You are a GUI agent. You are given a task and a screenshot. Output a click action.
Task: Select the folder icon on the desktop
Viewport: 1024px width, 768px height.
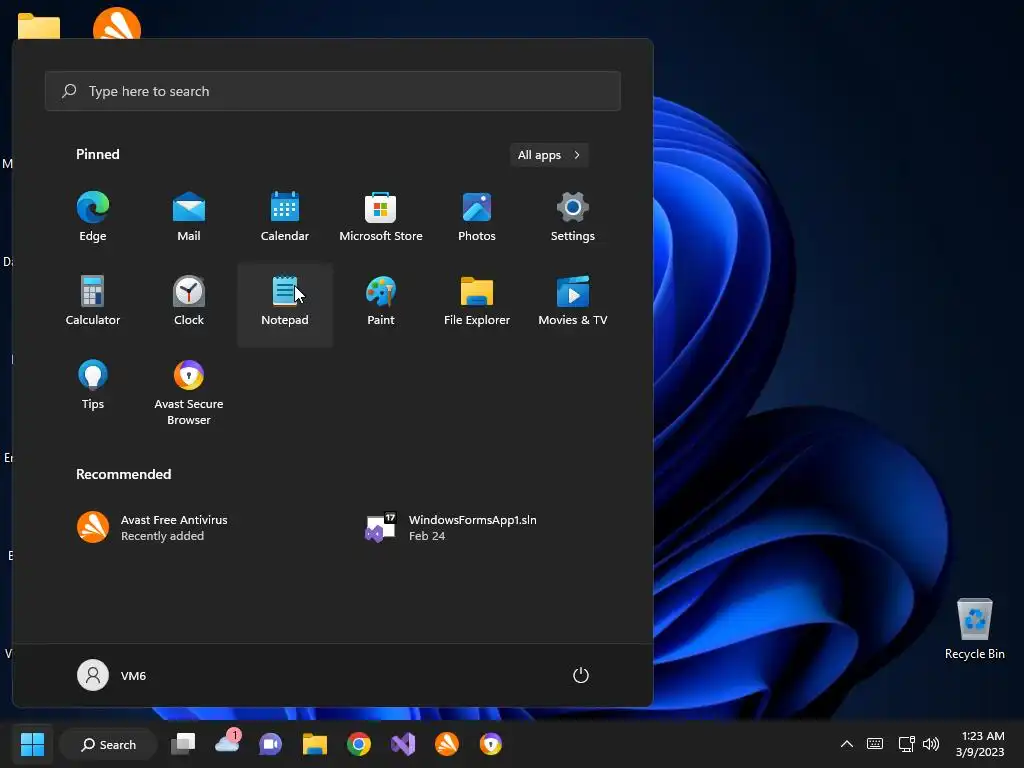(39, 26)
